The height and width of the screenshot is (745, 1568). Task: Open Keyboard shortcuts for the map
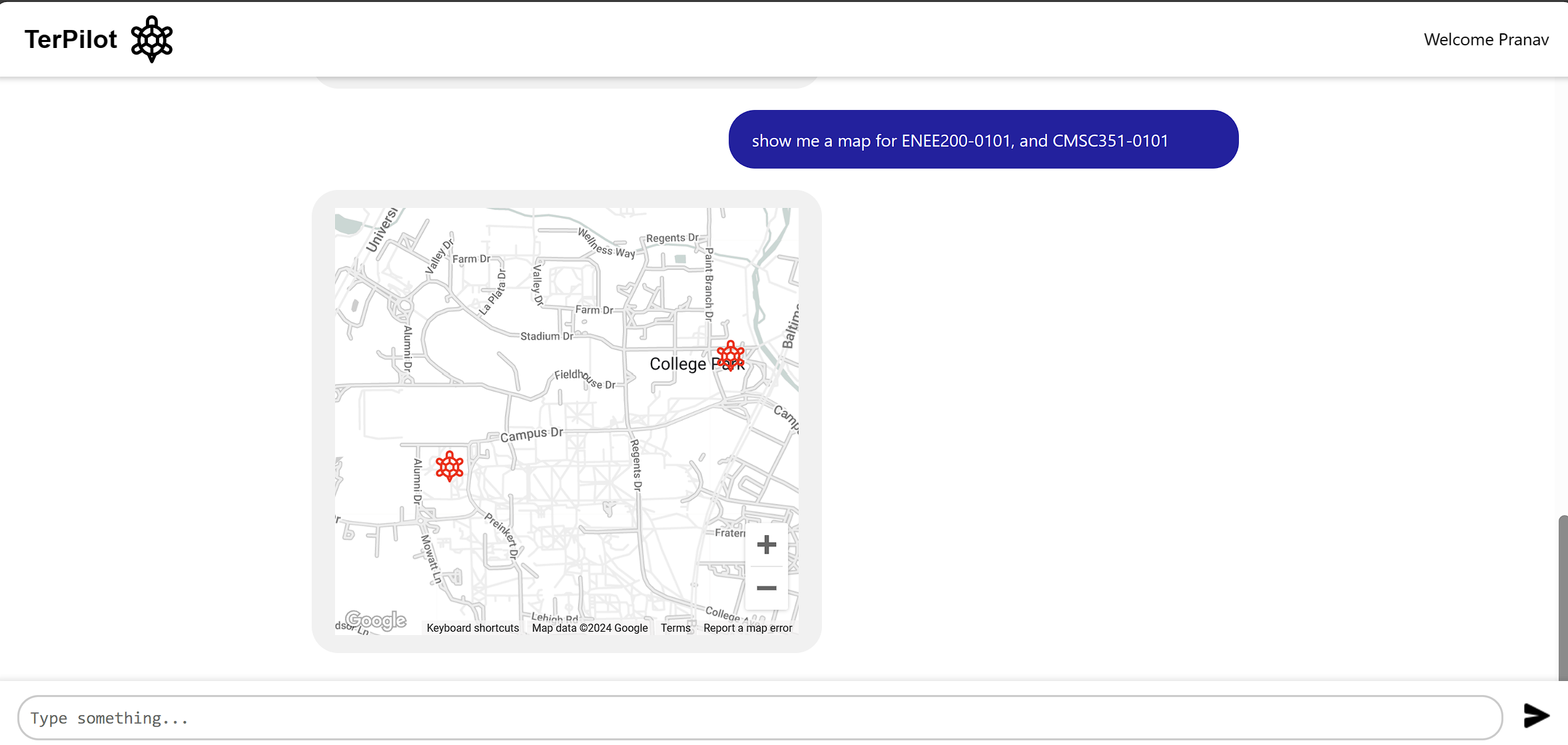(x=472, y=628)
